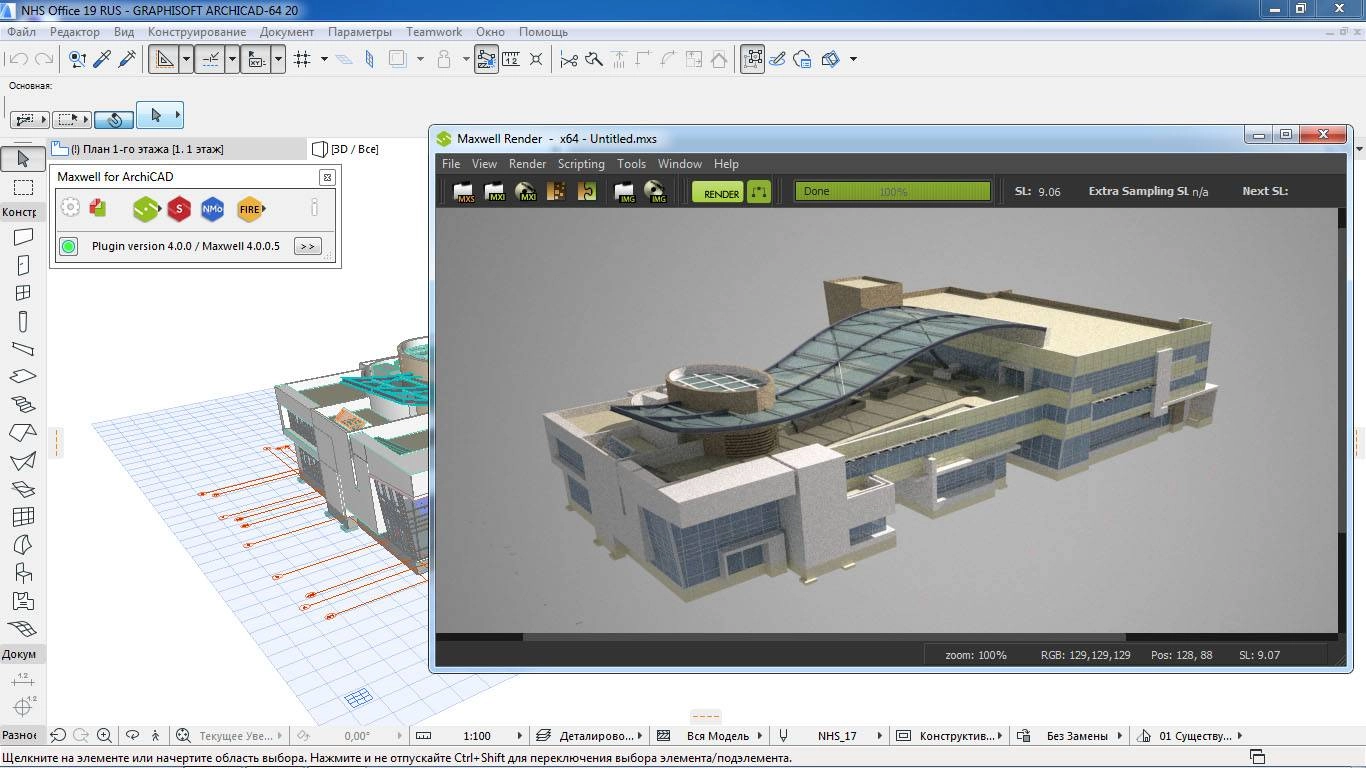Close the Maxwell for ArchiCAD panel
Image resolution: width=1366 pixels, height=768 pixels.
click(326, 177)
